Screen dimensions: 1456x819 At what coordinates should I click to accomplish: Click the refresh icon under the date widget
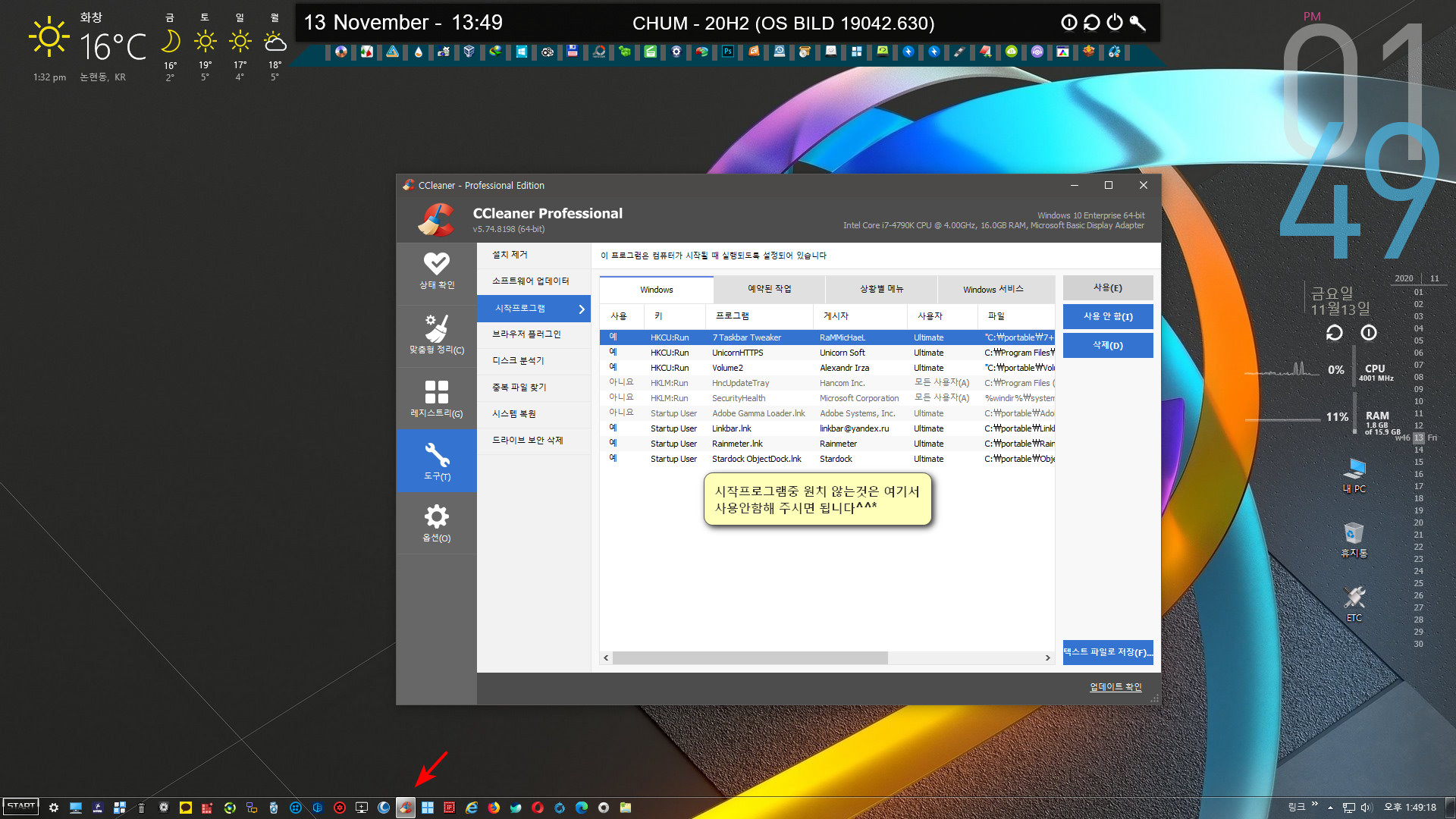point(1334,333)
